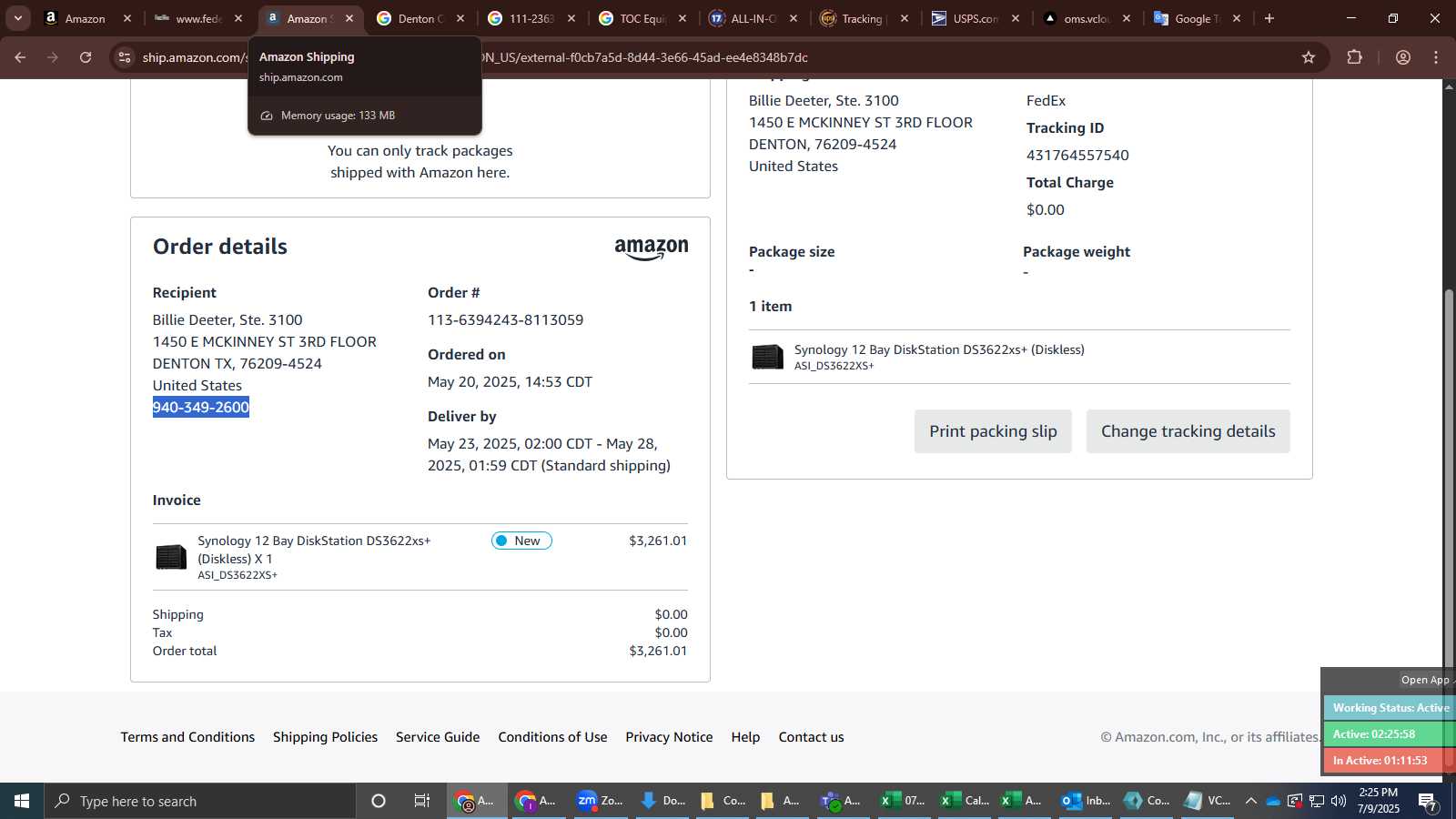1456x819 pixels.
Task: Switch to the 111-2363 Google tab
Action: 531,18
